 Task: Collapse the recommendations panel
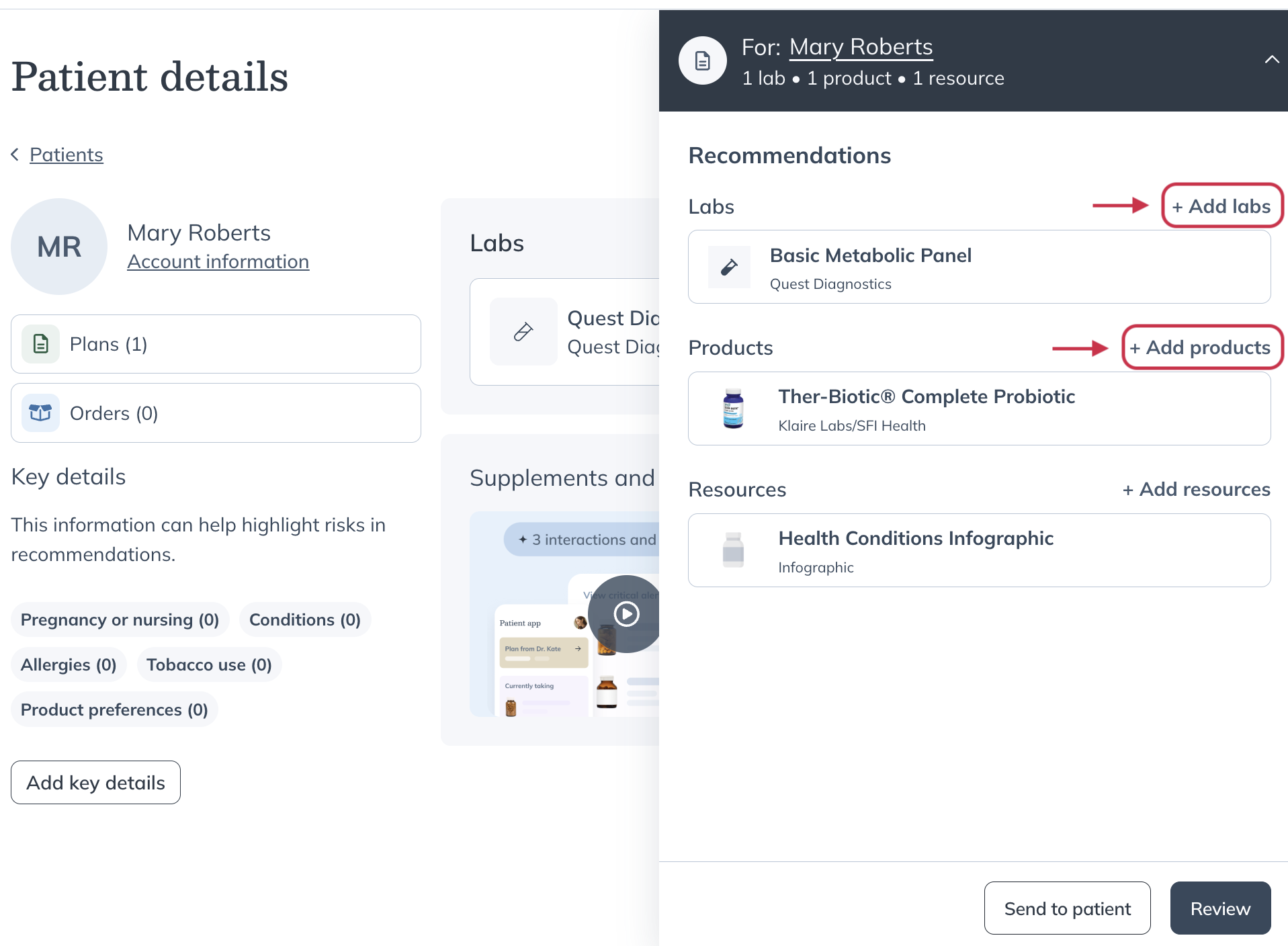click(1272, 59)
